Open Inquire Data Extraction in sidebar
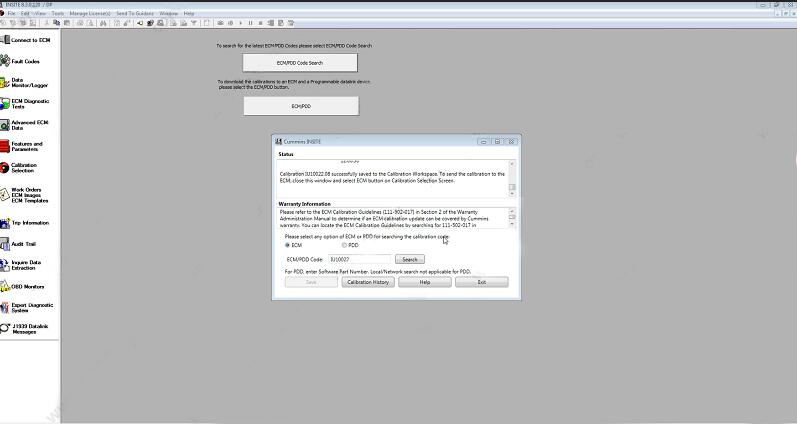Screen dimensions: 797x424 tap(21, 265)
